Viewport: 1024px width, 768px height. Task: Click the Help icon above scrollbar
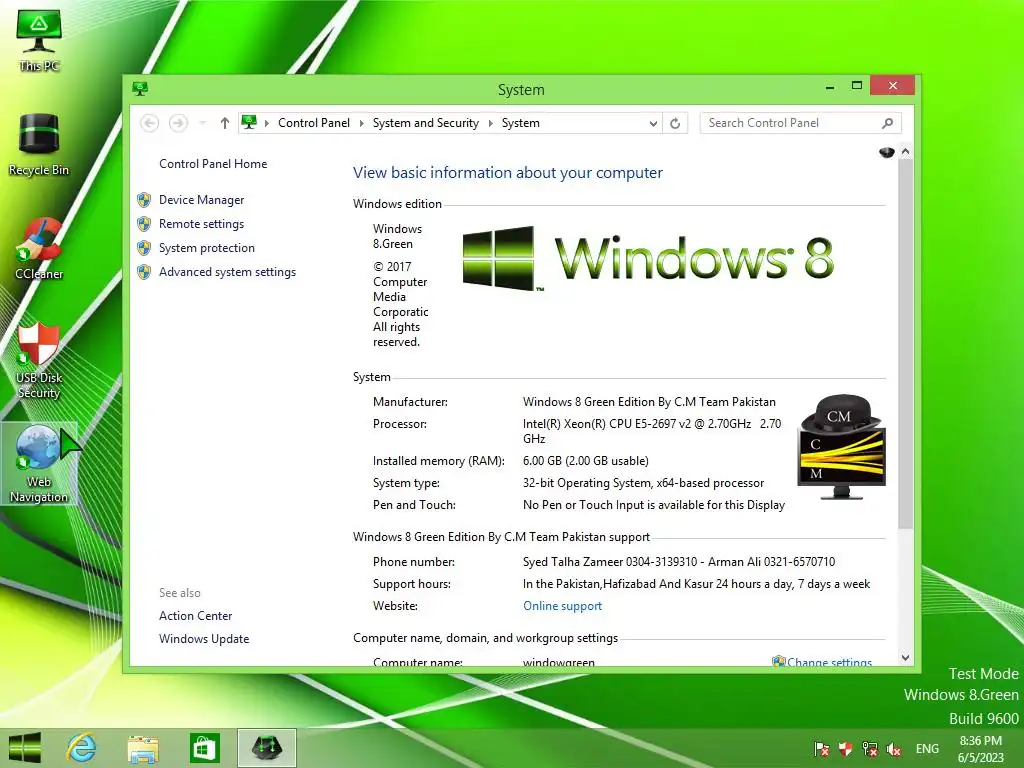[x=887, y=152]
